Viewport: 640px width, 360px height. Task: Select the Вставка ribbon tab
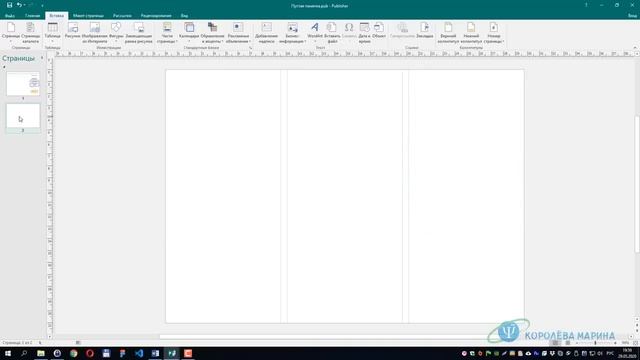[56, 16]
